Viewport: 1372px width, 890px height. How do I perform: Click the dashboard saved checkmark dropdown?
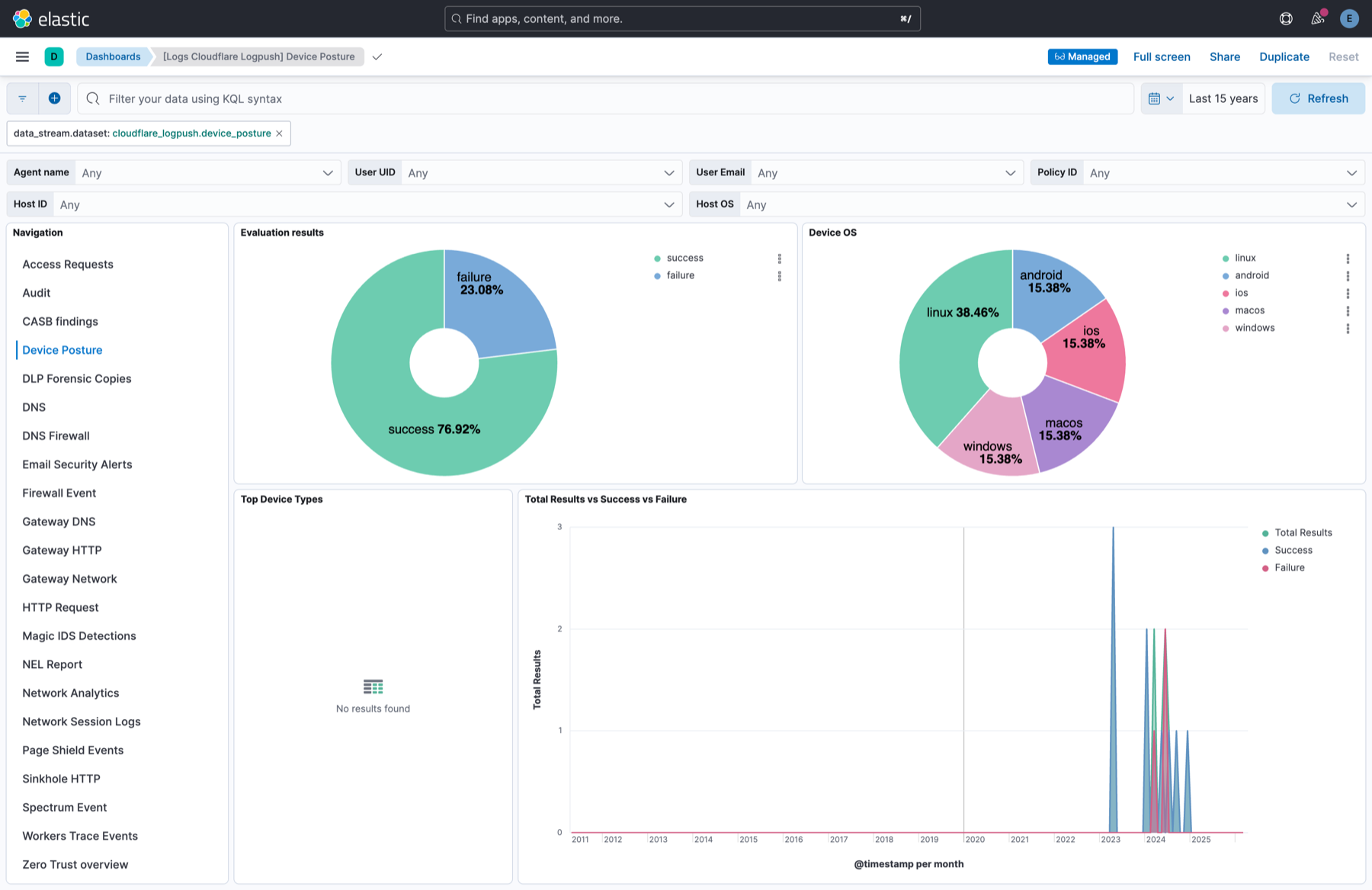click(x=377, y=56)
